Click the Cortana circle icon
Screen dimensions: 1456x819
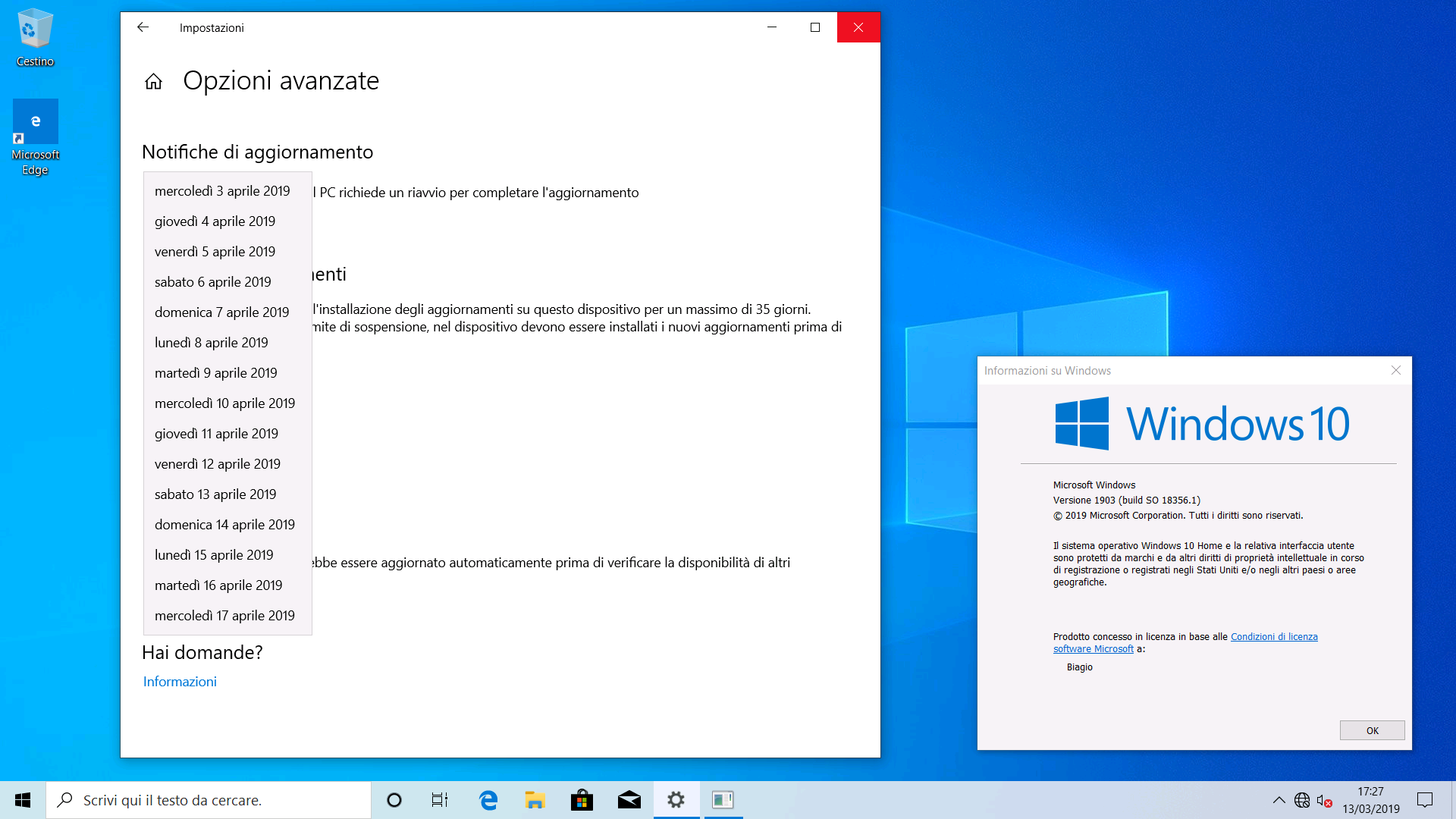click(x=394, y=800)
